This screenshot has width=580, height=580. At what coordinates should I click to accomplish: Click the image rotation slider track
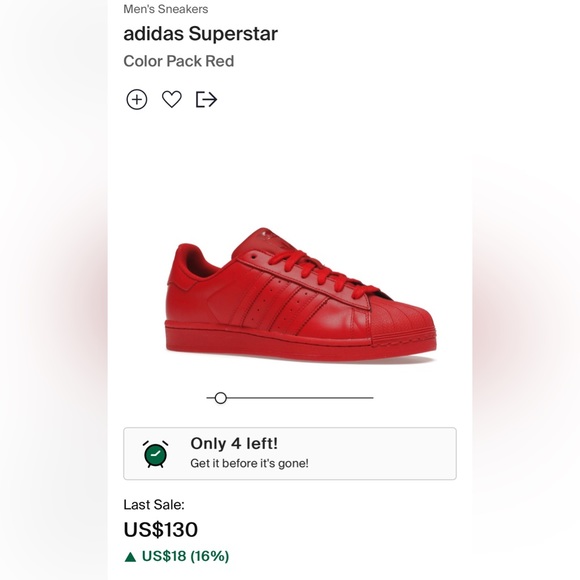[x=290, y=398]
